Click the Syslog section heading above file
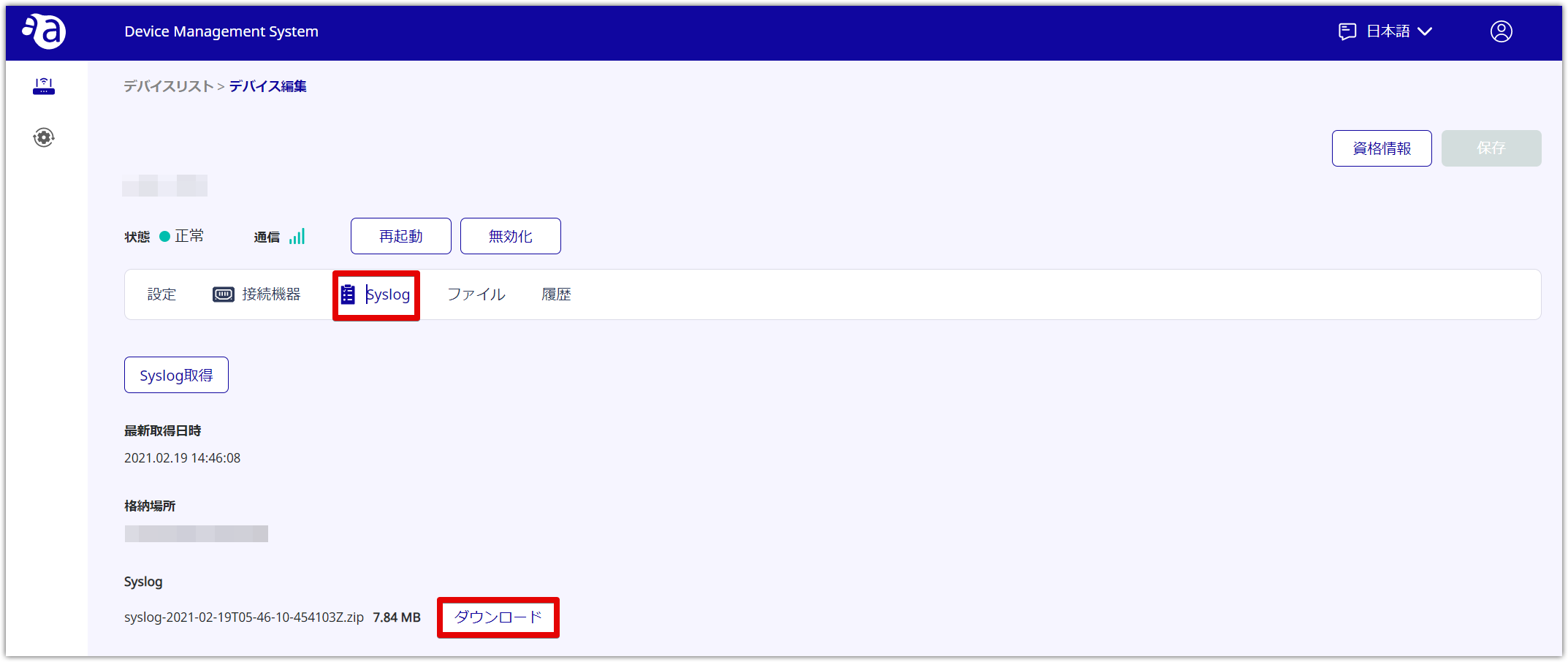Image resolution: width=1568 pixels, height=662 pixels. coord(143,582)
